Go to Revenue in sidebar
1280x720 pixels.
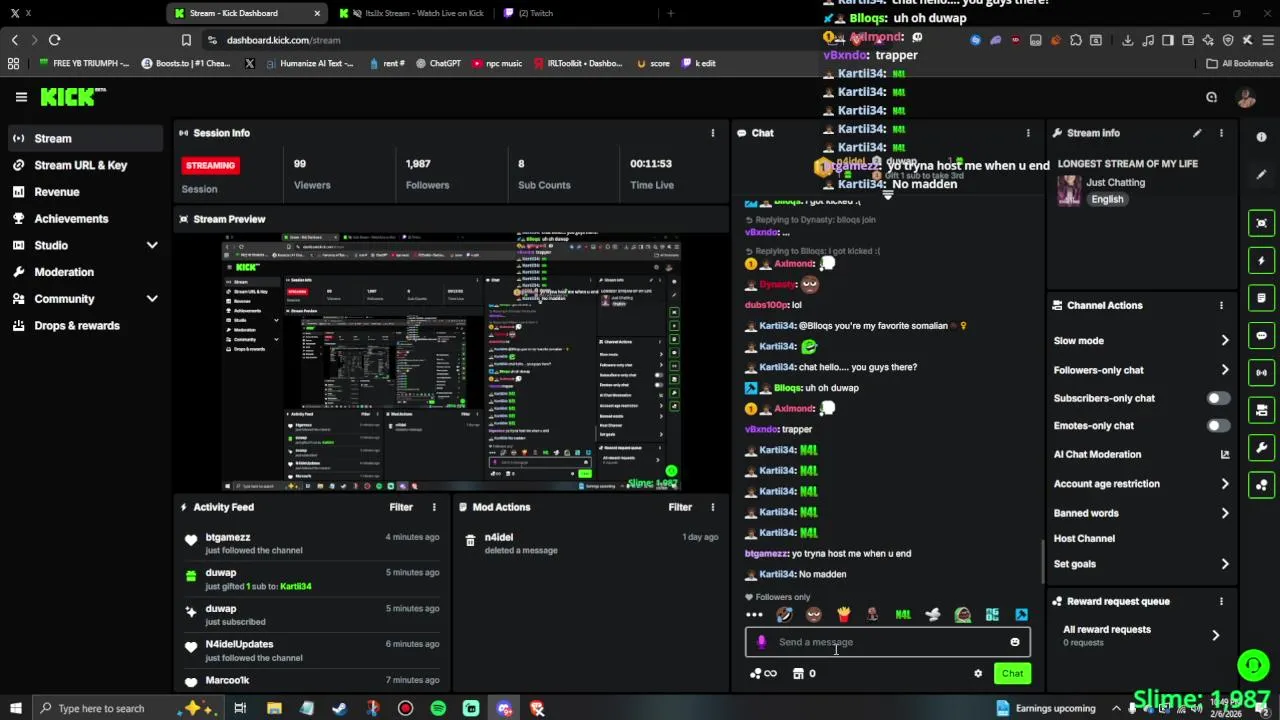tap(84, 192)
